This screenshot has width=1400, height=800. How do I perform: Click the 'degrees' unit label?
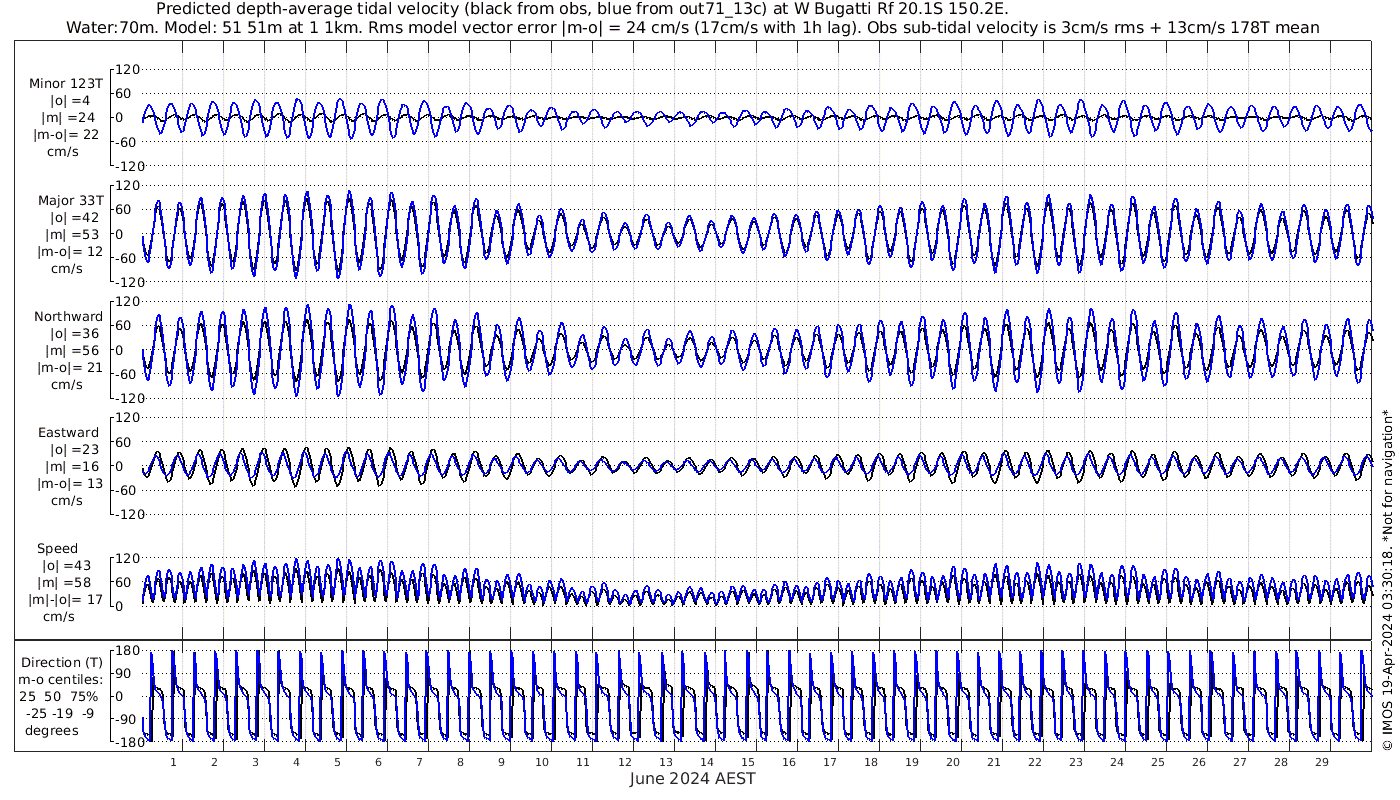(52, 730)
